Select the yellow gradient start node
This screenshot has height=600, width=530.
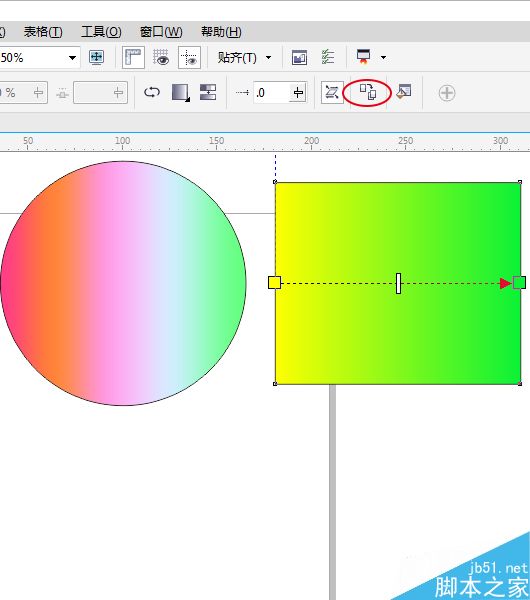[x=274, y=282]
